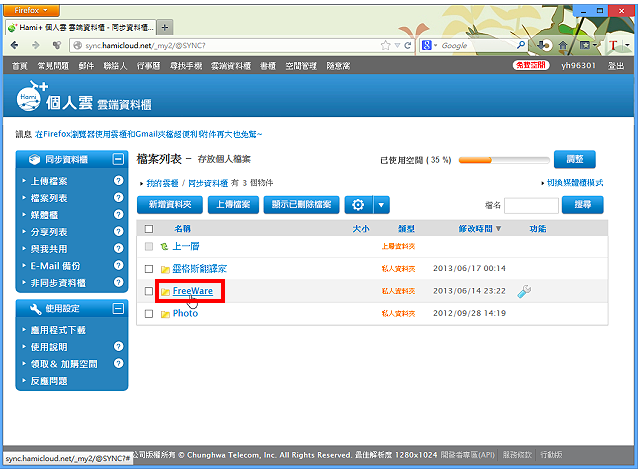The width and height of the screenshot is (642, 474).
Task: Click the 搜尋 button
Action: point(583,205)
